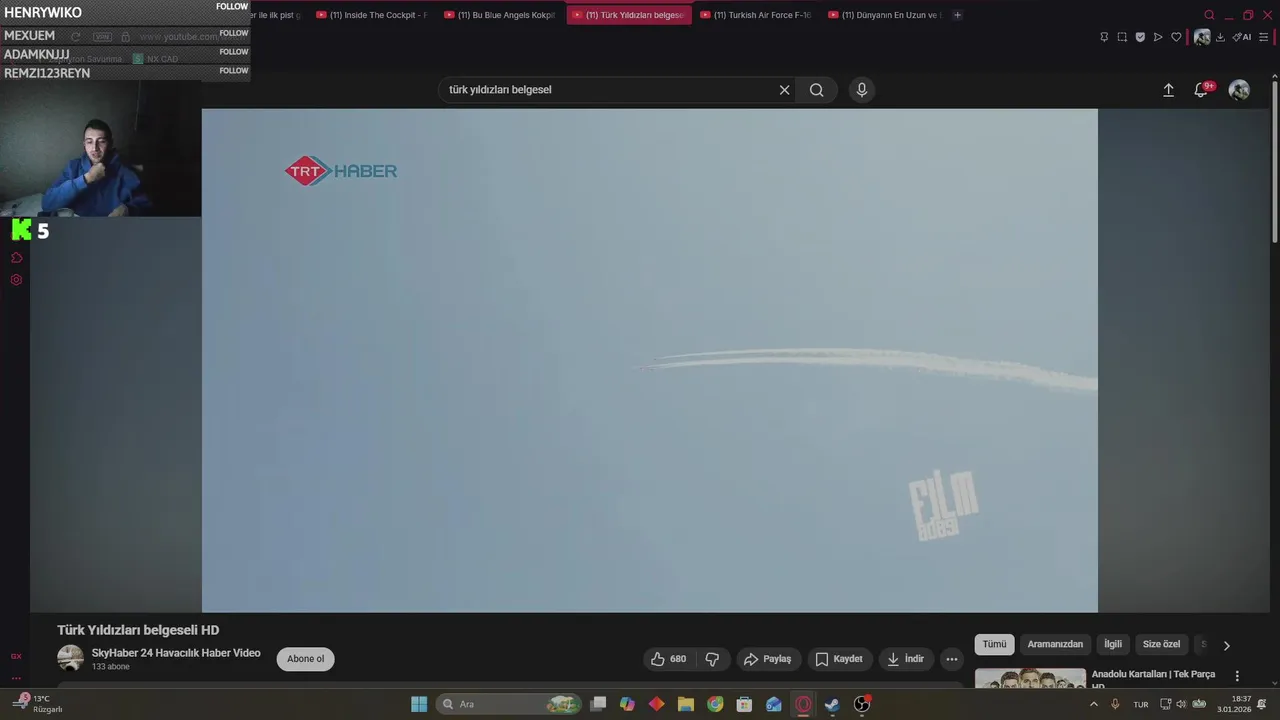Open SkyHaber channel avatar

click(70, 659)
